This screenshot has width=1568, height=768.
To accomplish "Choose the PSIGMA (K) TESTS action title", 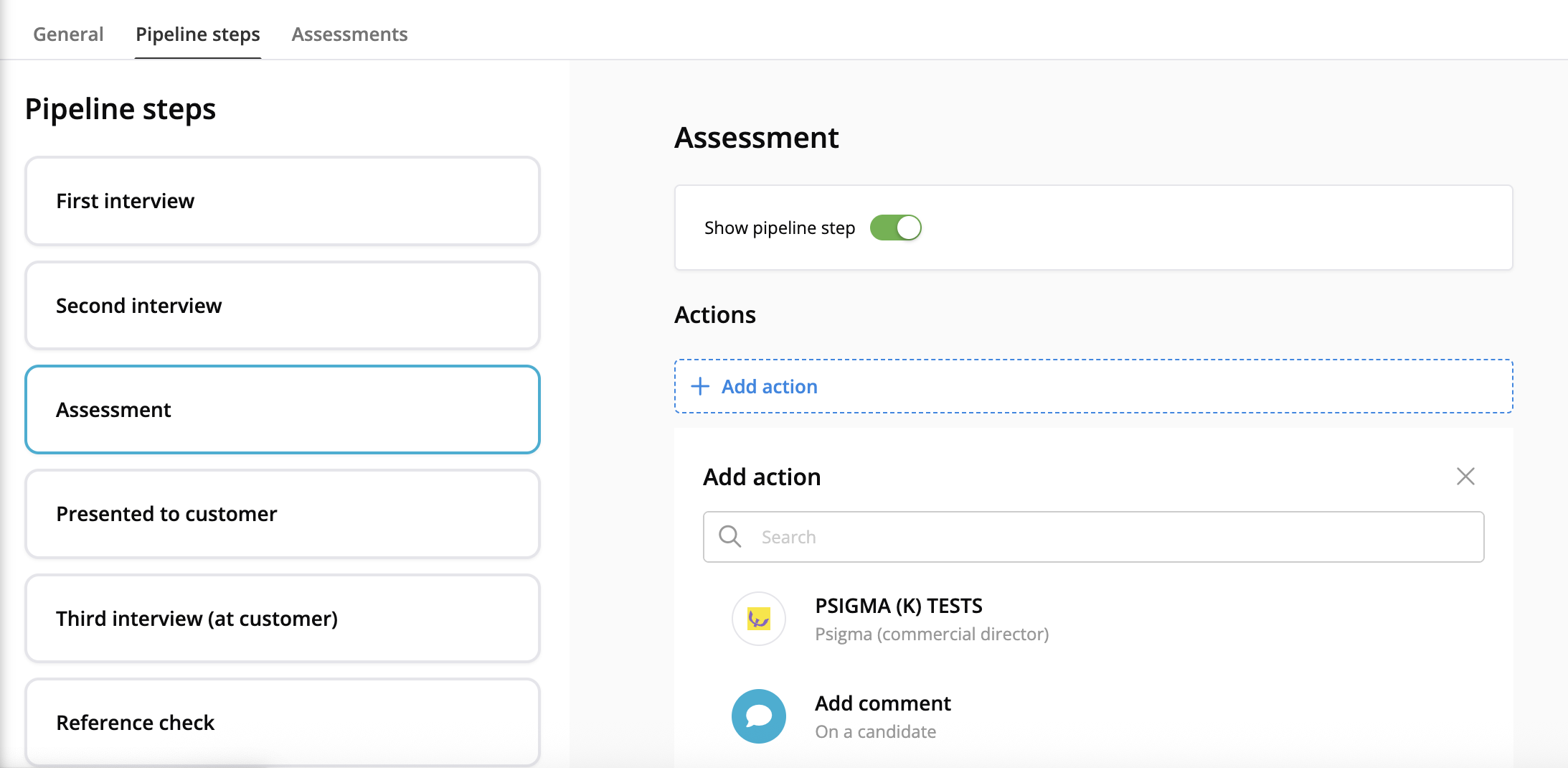I will click(898, 606).
